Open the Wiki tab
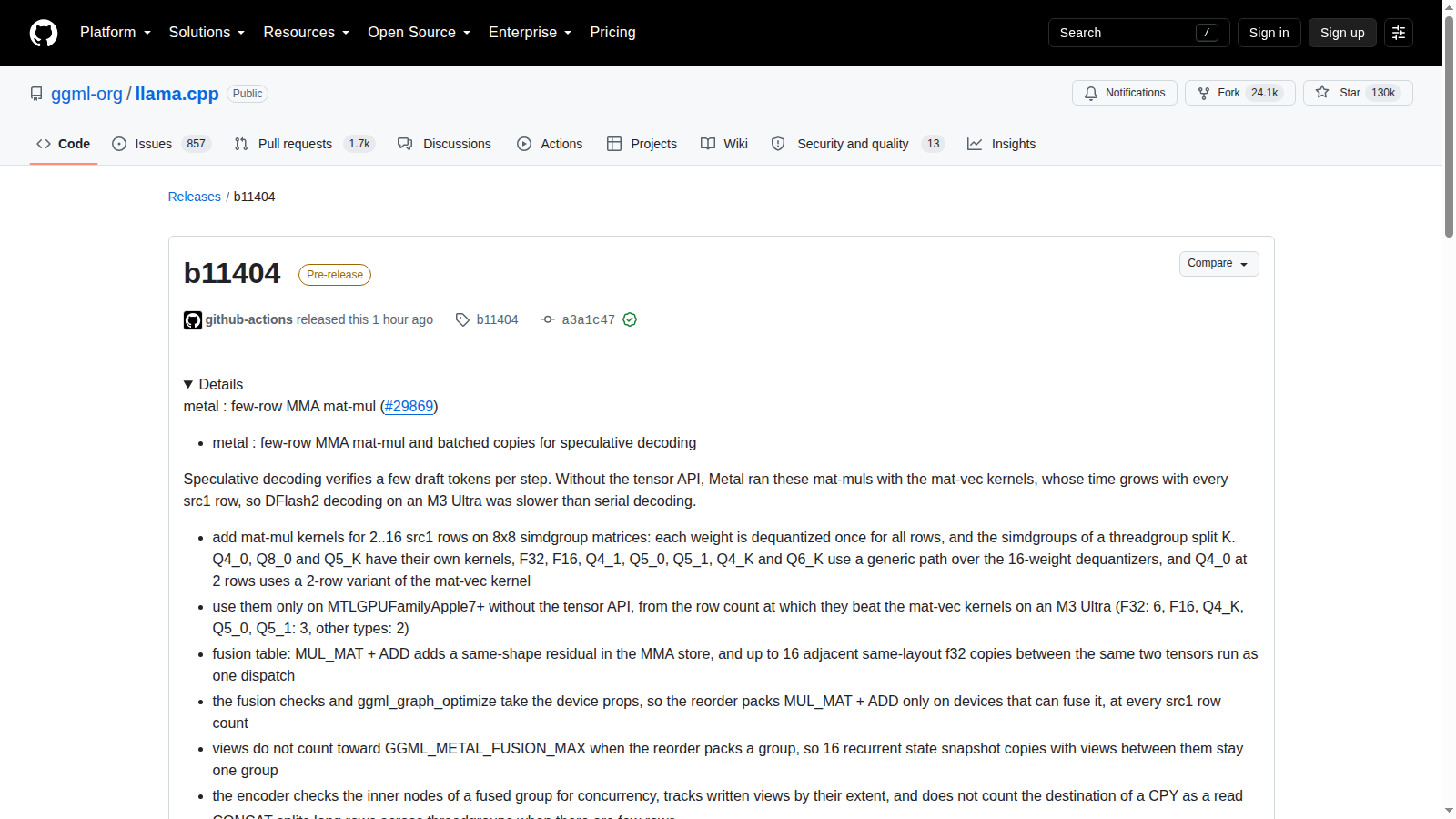The height and width of the screenshot is (819, 1456). click(x=724, y=144)
